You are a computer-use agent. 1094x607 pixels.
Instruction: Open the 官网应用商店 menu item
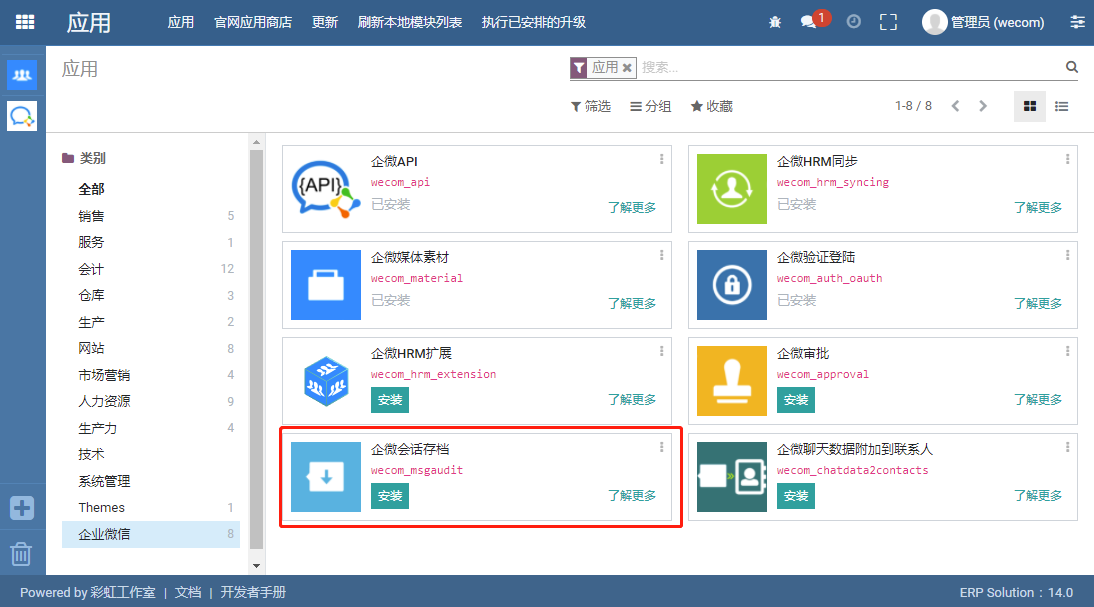(x=253, y=22)
